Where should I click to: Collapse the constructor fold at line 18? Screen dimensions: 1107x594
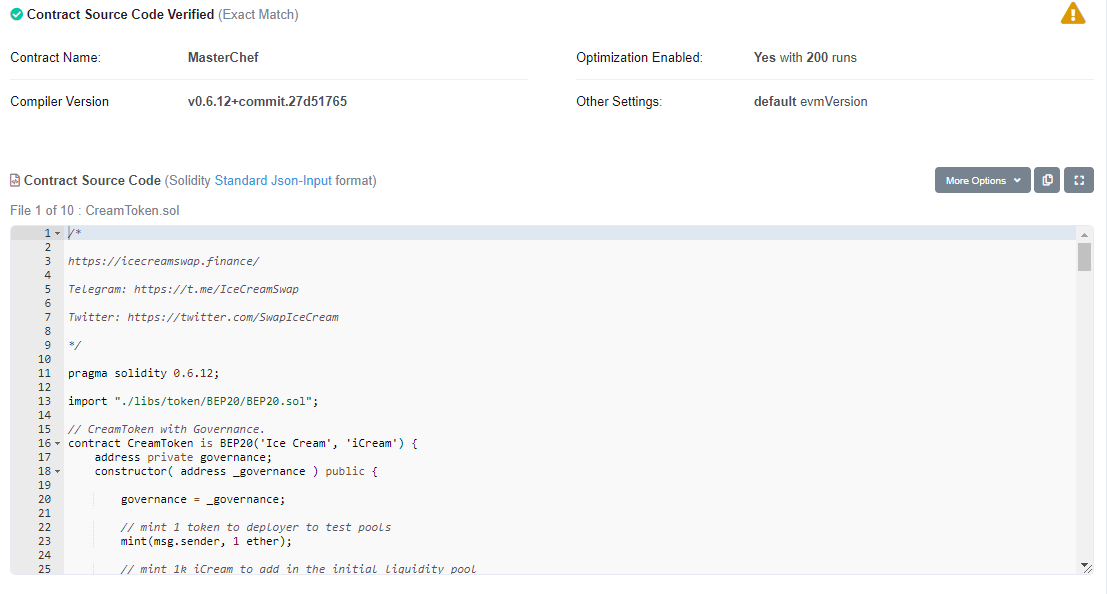pos(58,471)
